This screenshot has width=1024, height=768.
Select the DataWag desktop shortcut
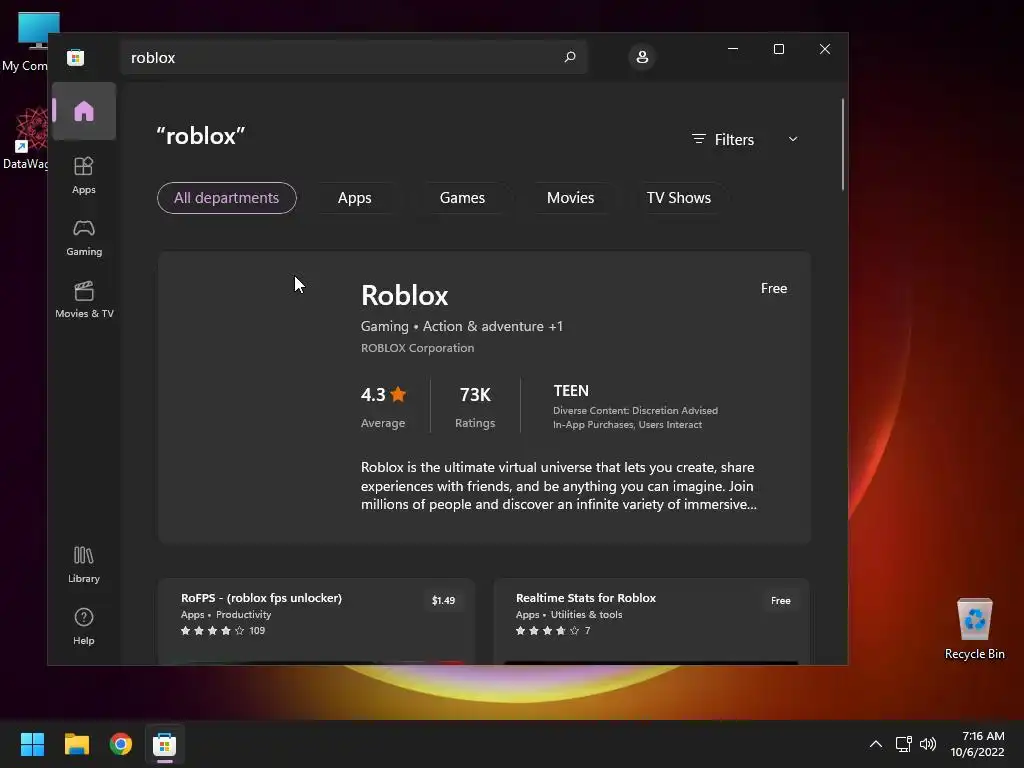26,139
